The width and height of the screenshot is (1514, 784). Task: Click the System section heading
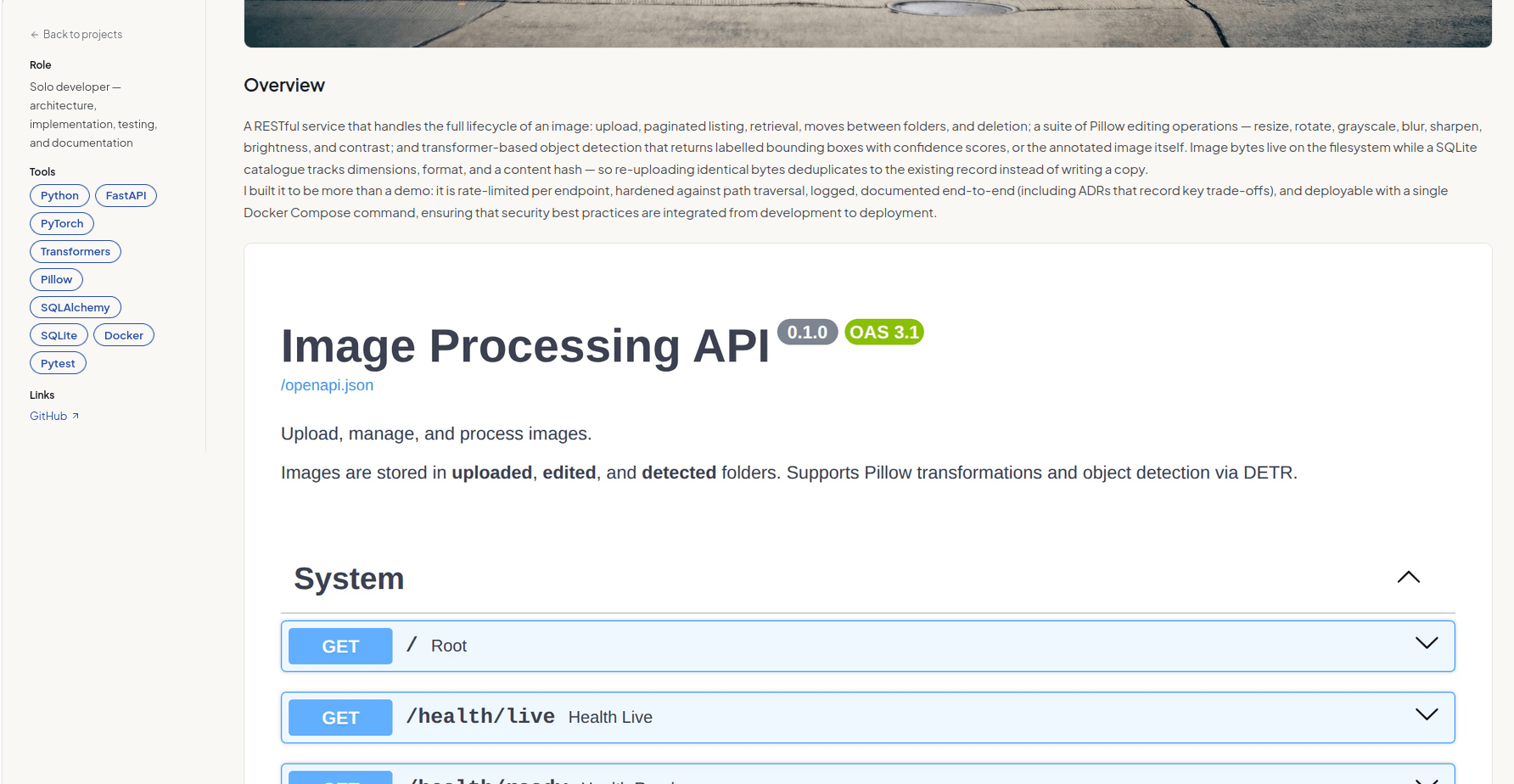pos(349,579)
